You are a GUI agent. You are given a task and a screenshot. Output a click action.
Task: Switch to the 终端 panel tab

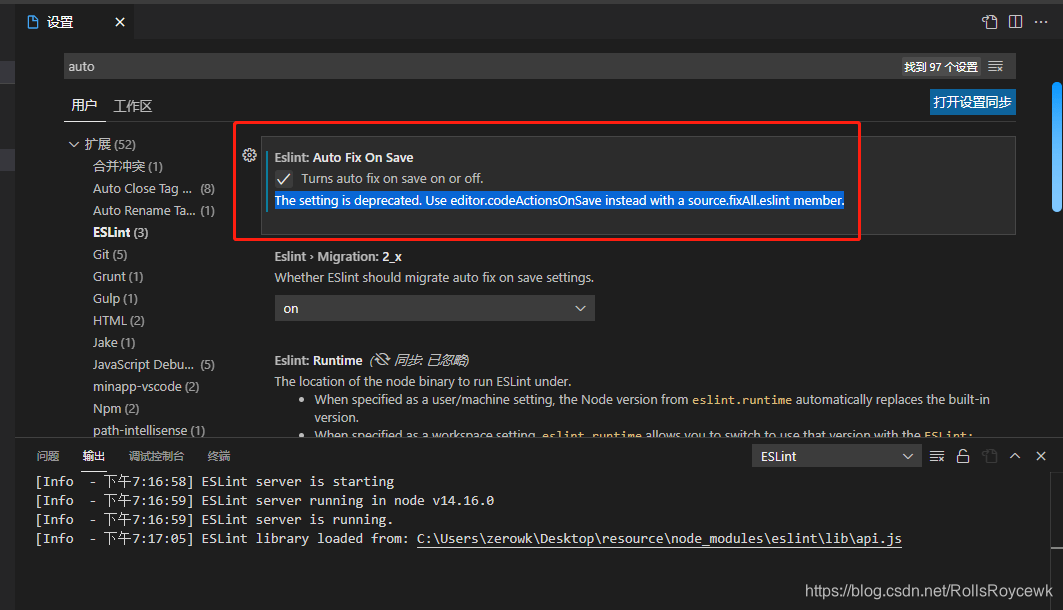[x=218, y=456]
